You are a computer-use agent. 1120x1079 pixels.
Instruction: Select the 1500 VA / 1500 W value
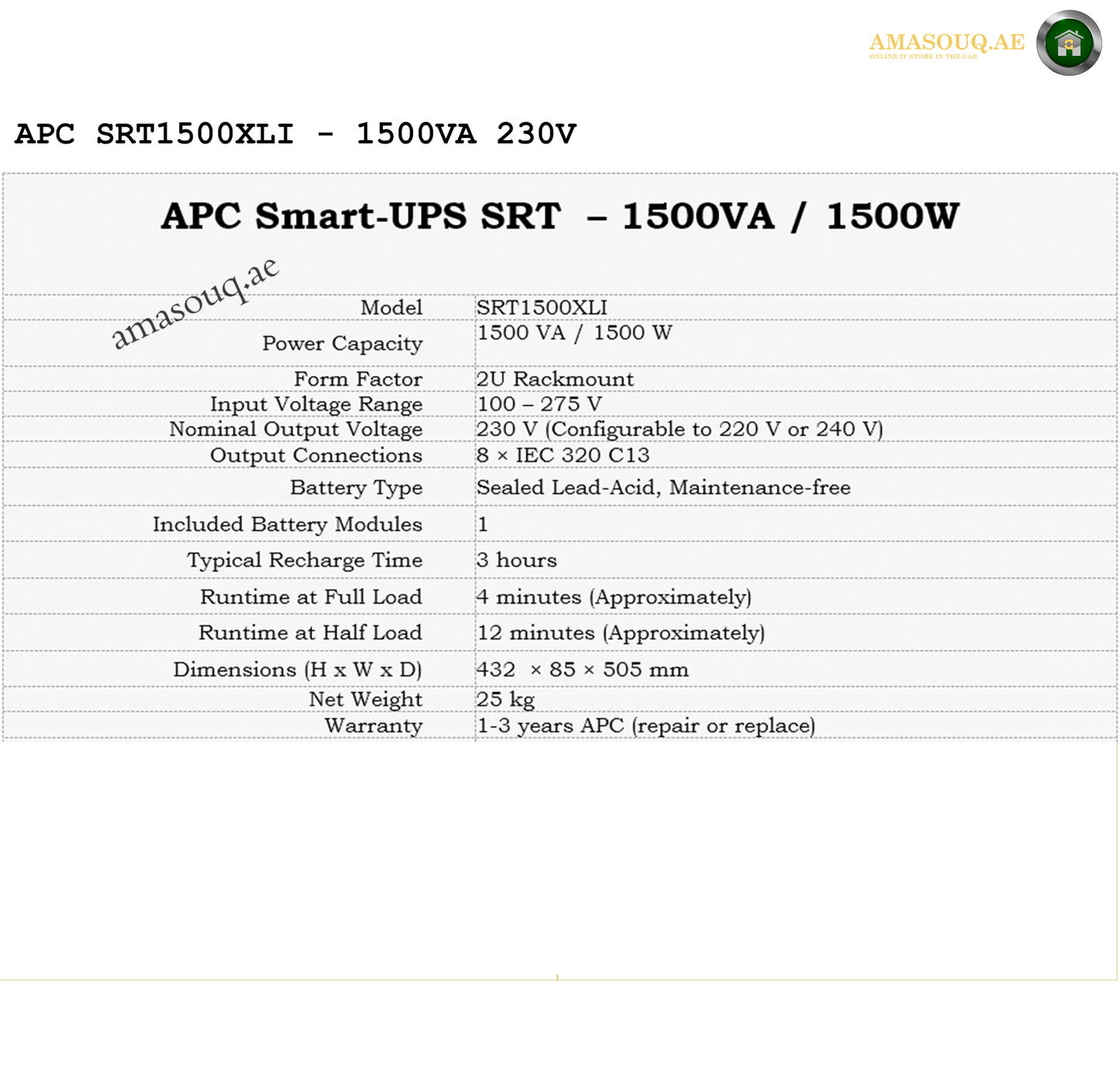click(x=574, y=333)
